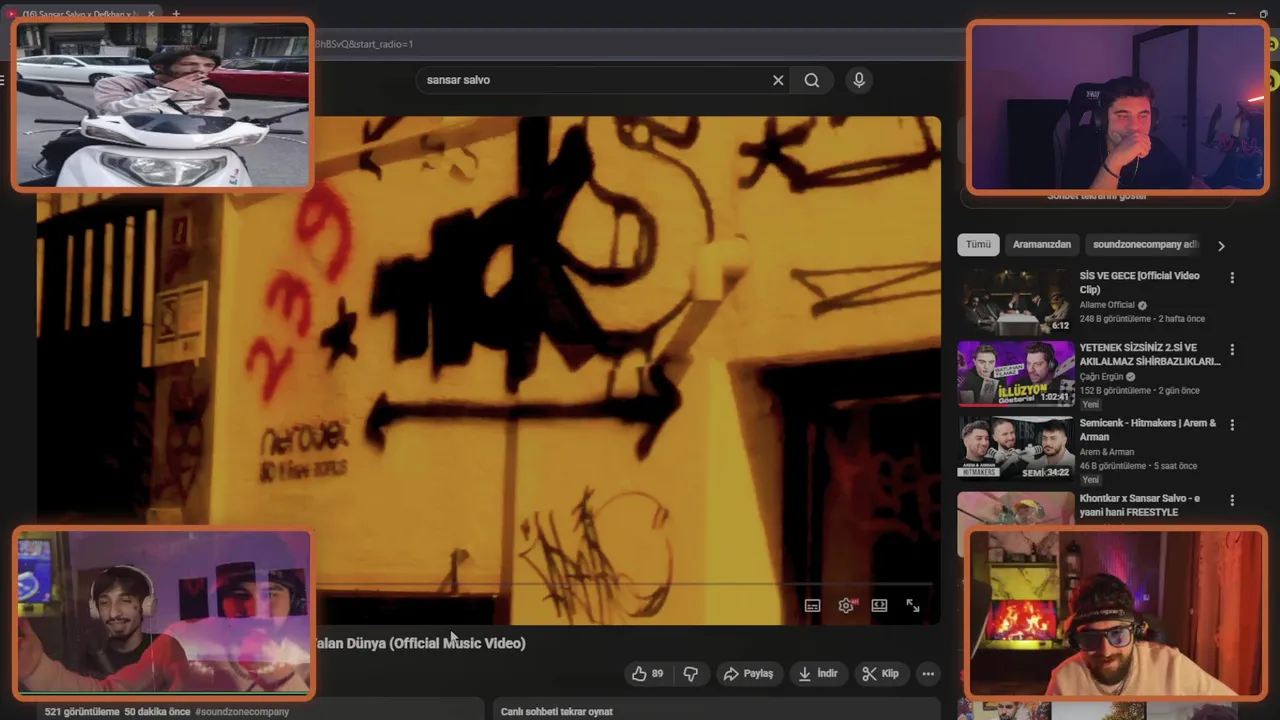
Task: Maximize or restore the browser window
Action: click(x=1265, y=14)
